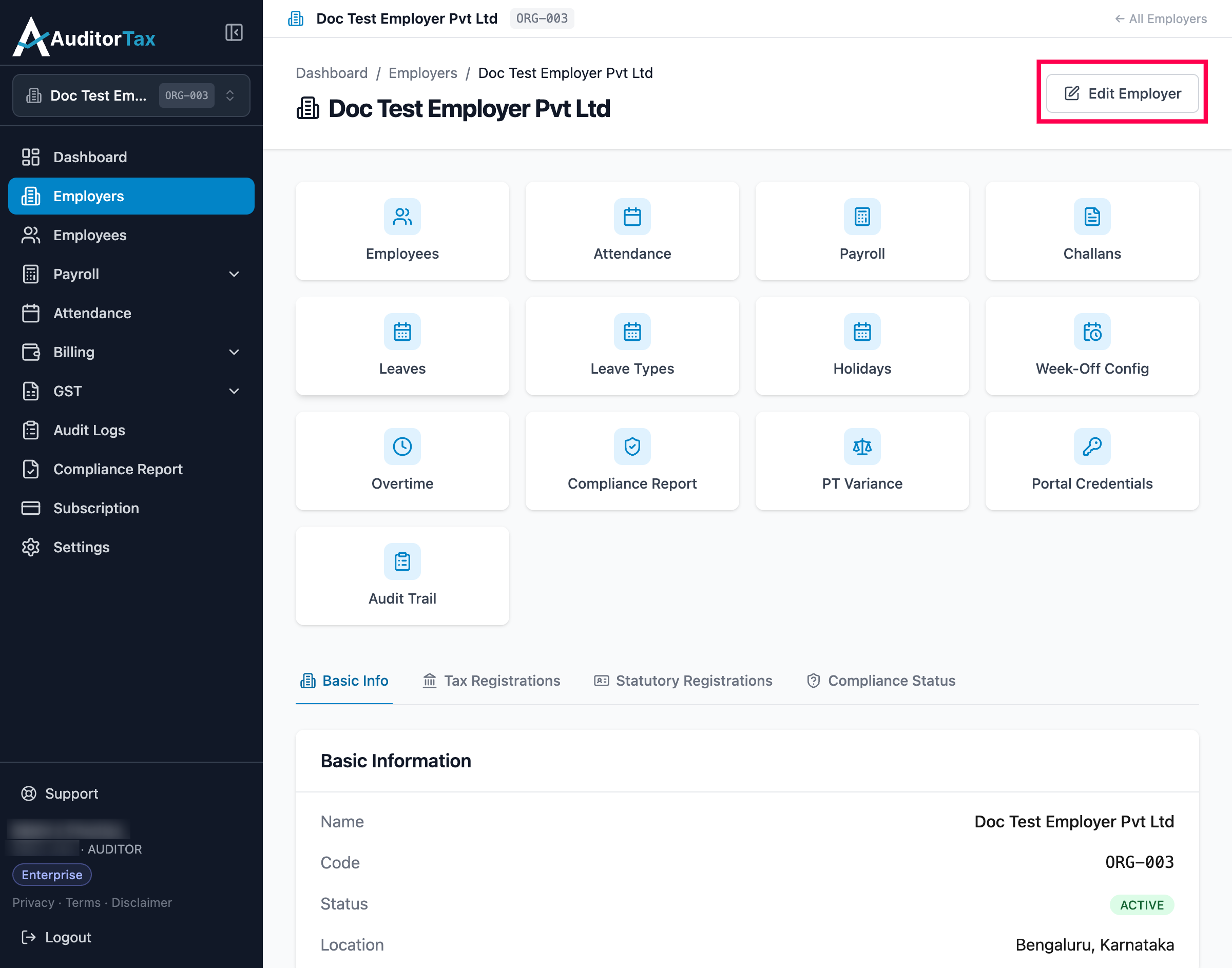Viewport: 1232px width, 968px height.
Task: Open the Week-Off Config card icon
Action: point(1092,332)
